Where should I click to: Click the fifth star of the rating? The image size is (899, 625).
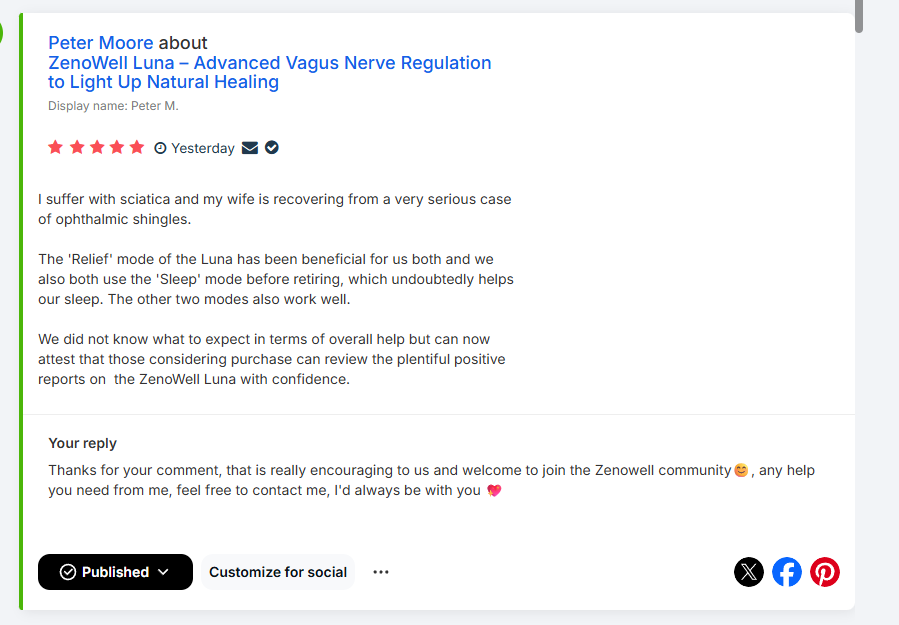pyautogui.click(x=137, y=148)
